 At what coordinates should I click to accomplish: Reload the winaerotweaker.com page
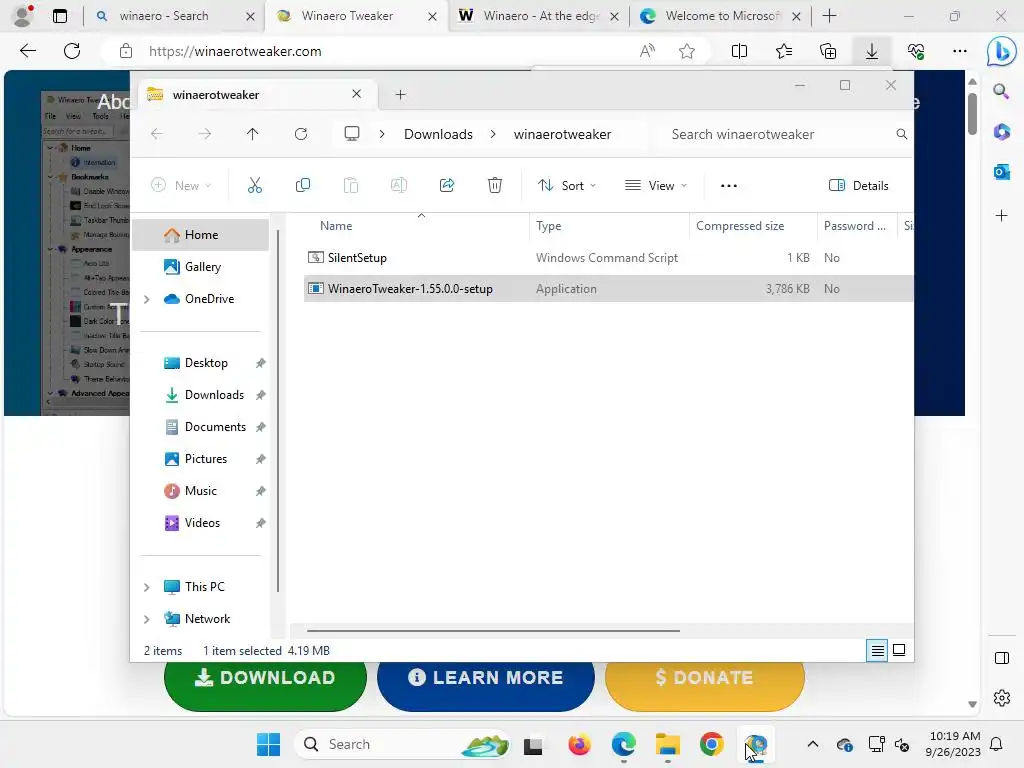pyautogui.click(x=72, y=51)
